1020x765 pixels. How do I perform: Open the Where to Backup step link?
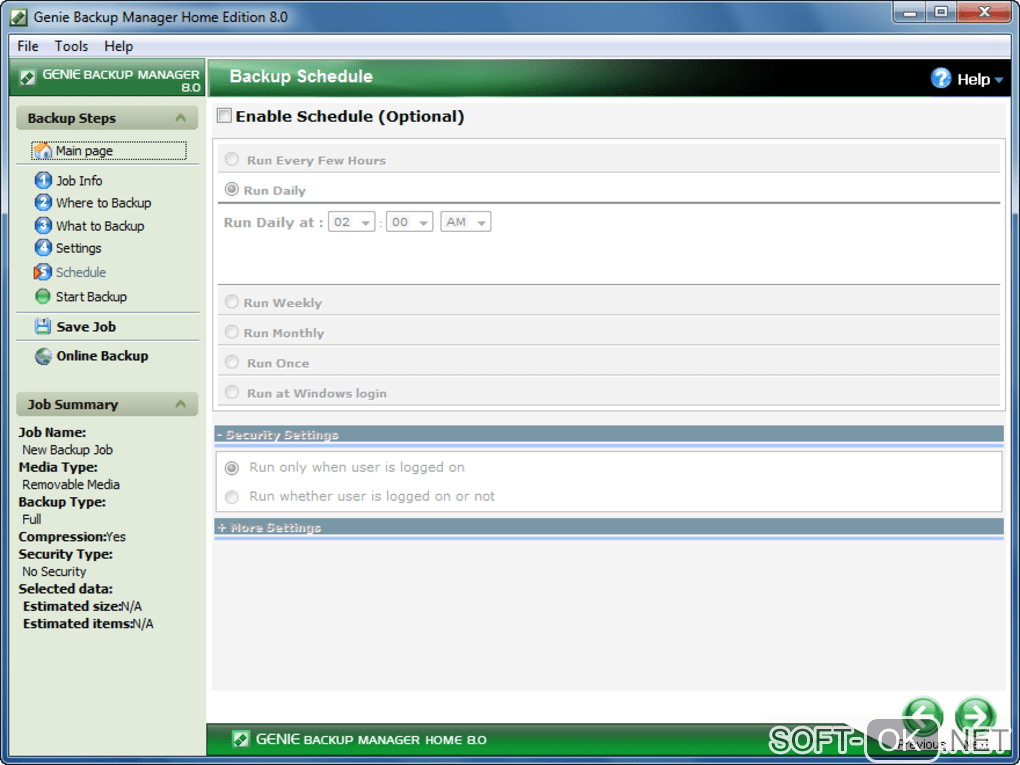click(x=103, y=203)
